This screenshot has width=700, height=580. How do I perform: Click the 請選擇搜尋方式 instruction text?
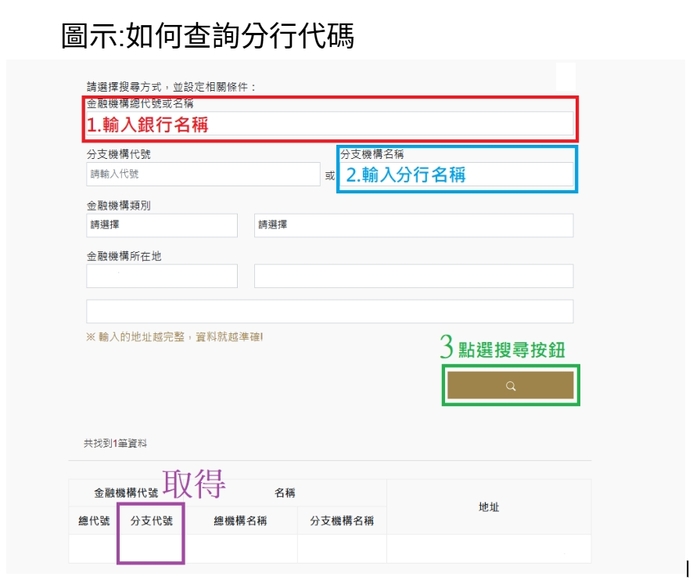(x=171, y=87)
